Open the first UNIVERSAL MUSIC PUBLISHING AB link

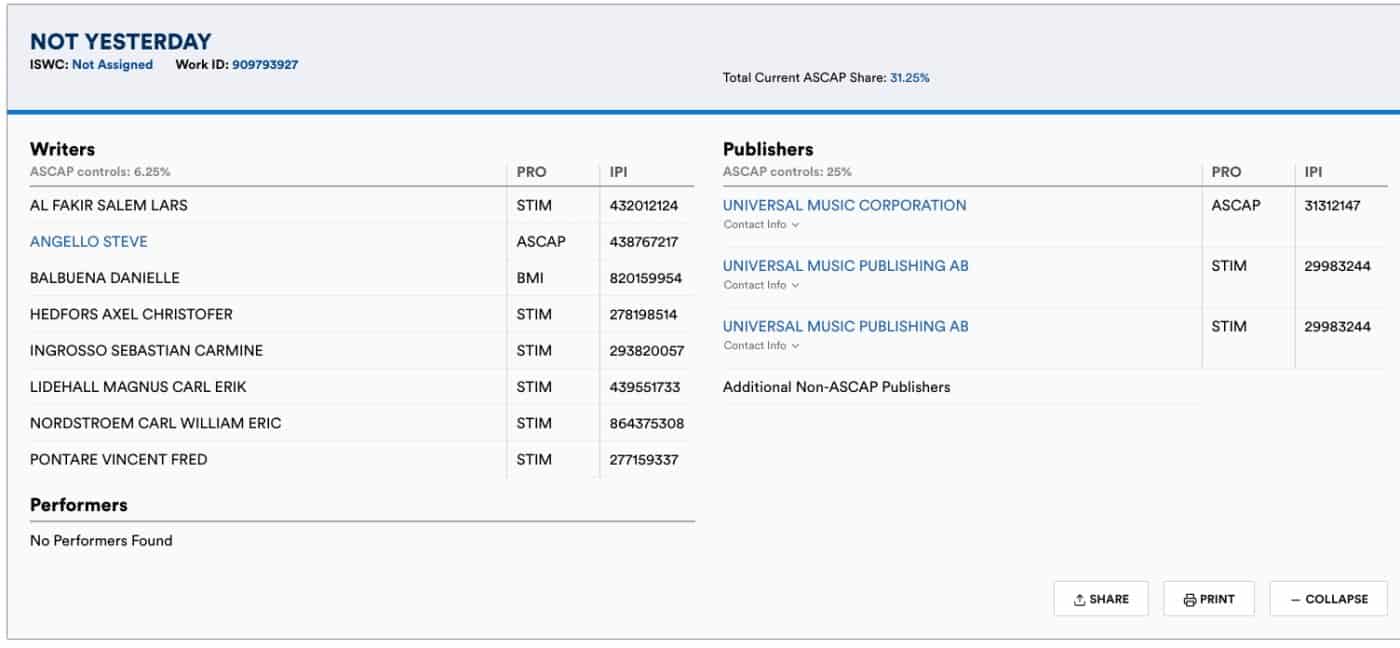(846, 266)
